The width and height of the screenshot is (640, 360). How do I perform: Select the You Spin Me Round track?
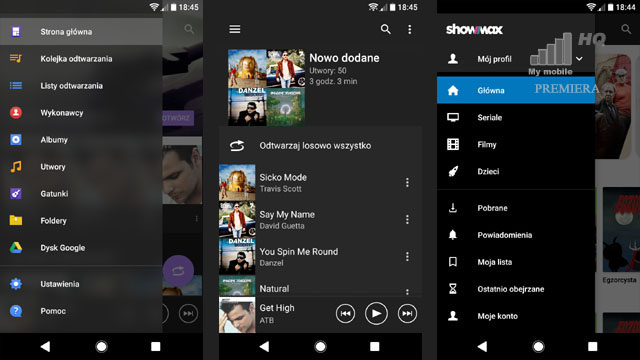click(320, 256)
